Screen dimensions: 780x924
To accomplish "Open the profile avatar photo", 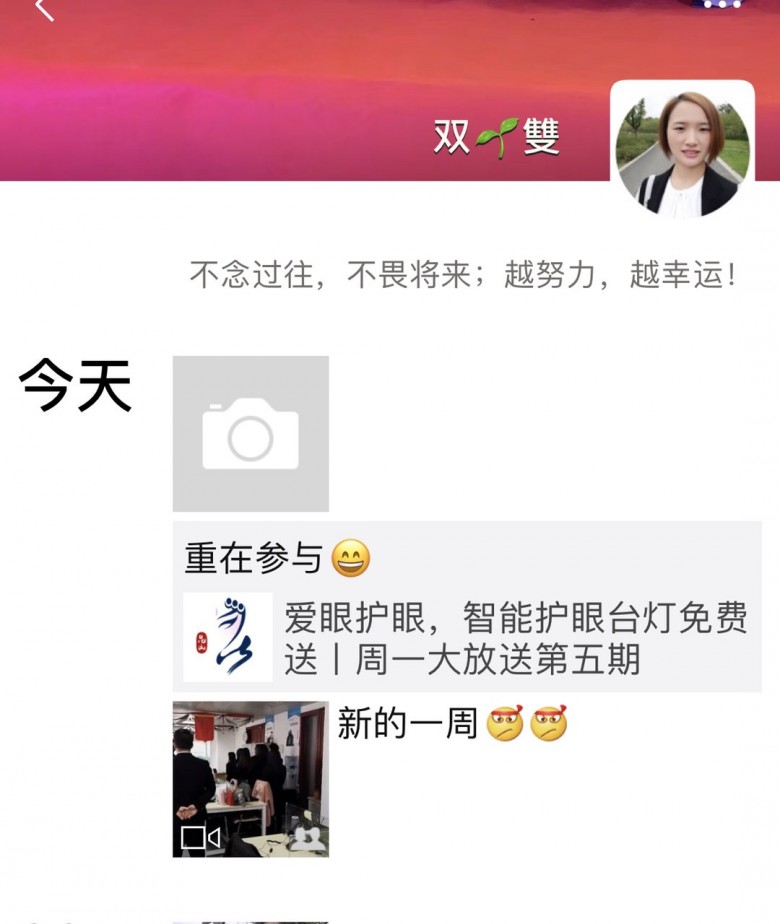I will pos(682,154).
